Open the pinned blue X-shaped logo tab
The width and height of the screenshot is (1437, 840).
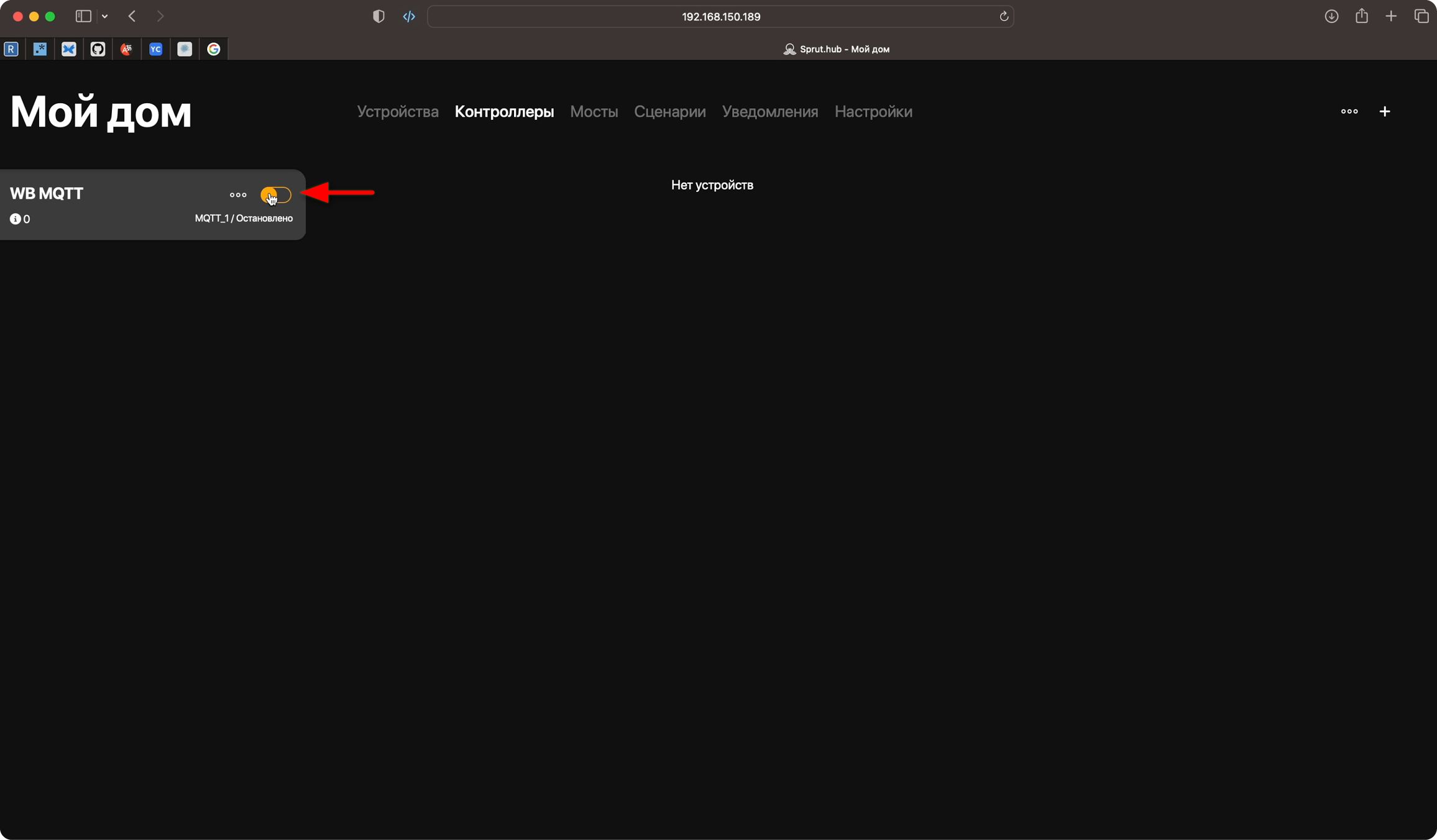click(69, 49)
